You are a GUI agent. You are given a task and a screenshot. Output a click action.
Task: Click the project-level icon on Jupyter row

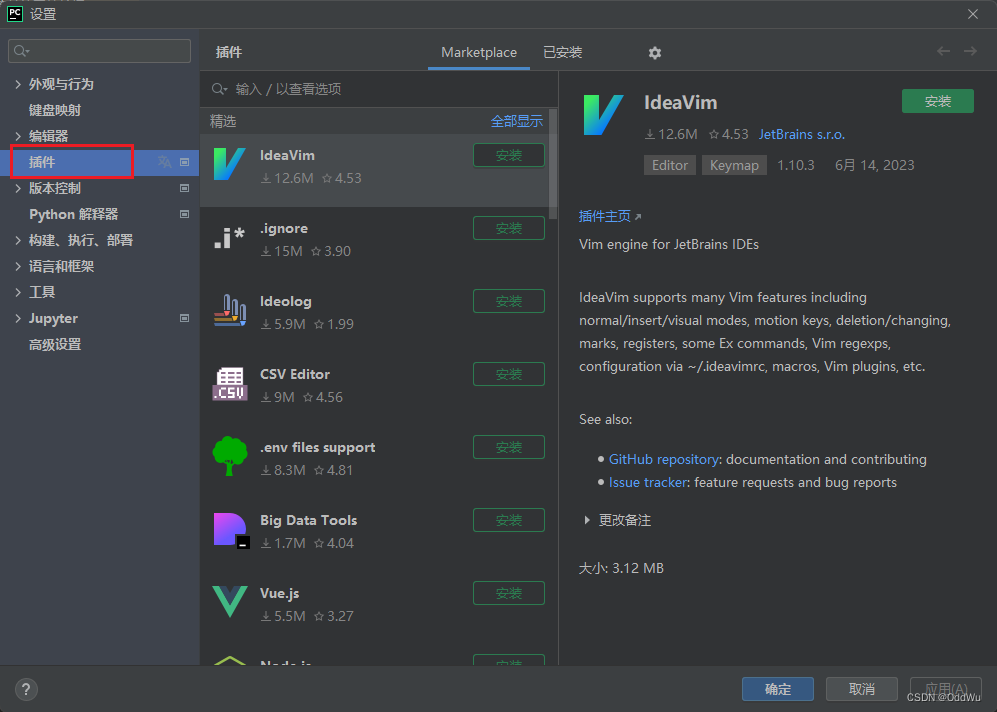coord(184,318)
